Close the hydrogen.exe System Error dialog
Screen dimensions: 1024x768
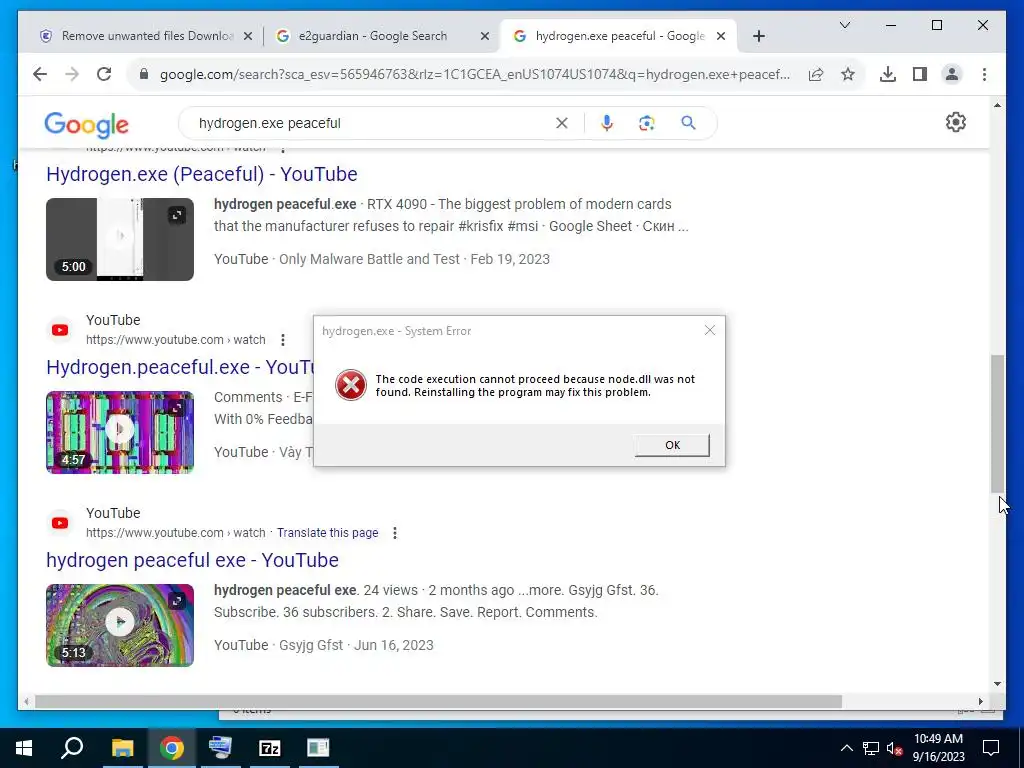(710, 330)
